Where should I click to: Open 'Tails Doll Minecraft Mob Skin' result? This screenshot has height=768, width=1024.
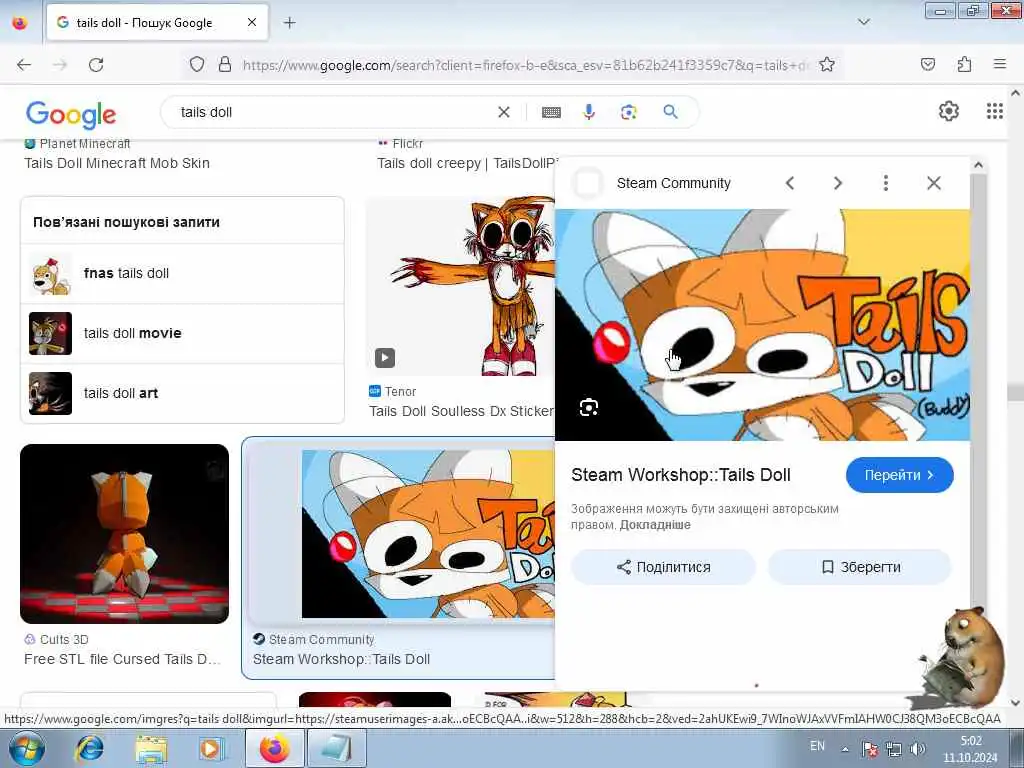(117, 163)
